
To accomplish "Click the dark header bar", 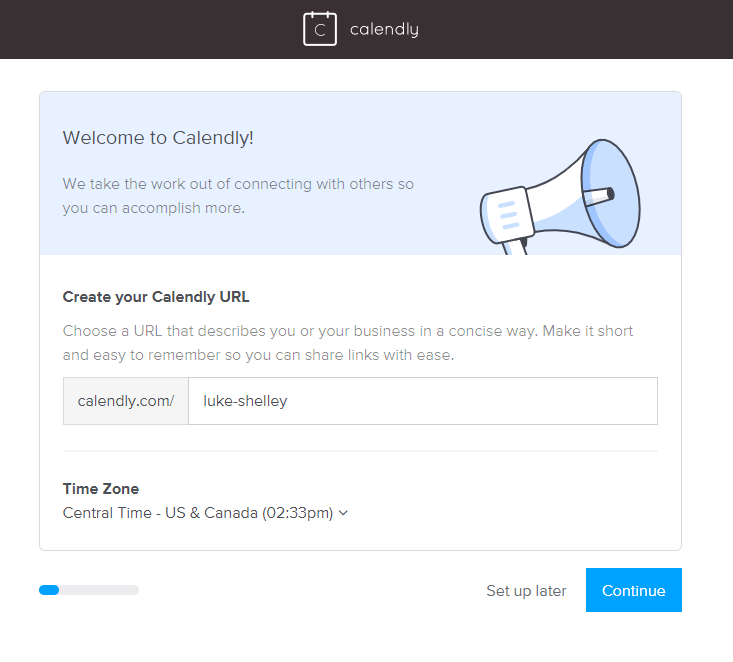I will (366, 29).
